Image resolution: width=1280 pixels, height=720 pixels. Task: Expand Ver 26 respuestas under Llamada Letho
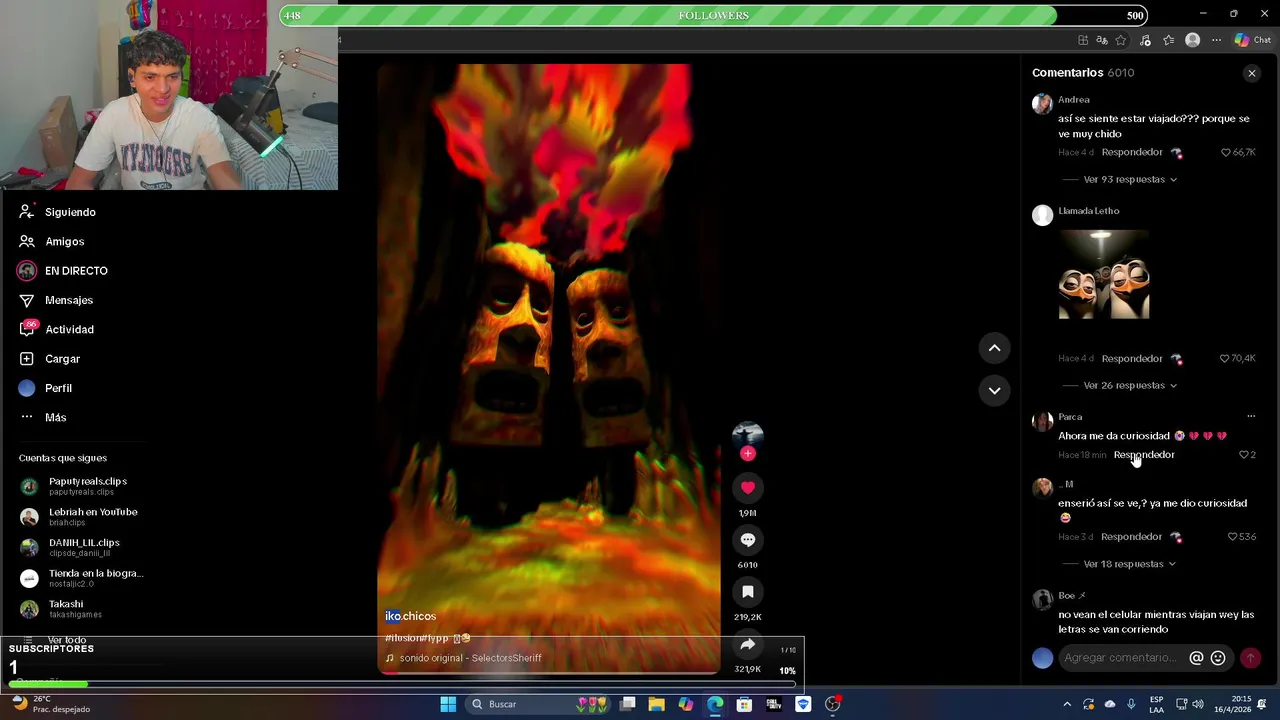click(x=1130, y=385)
